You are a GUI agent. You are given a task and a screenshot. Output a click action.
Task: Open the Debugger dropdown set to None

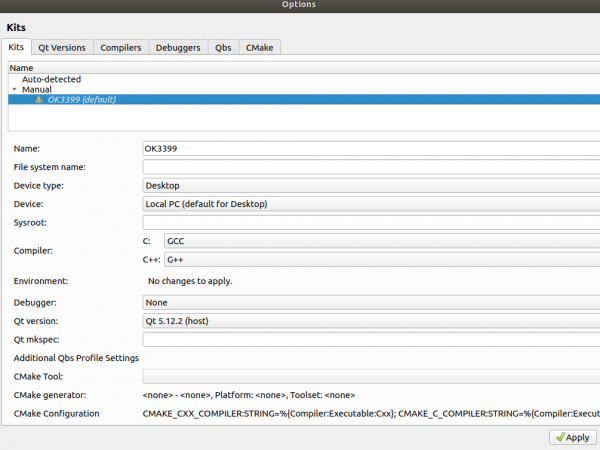click(370, 302)
